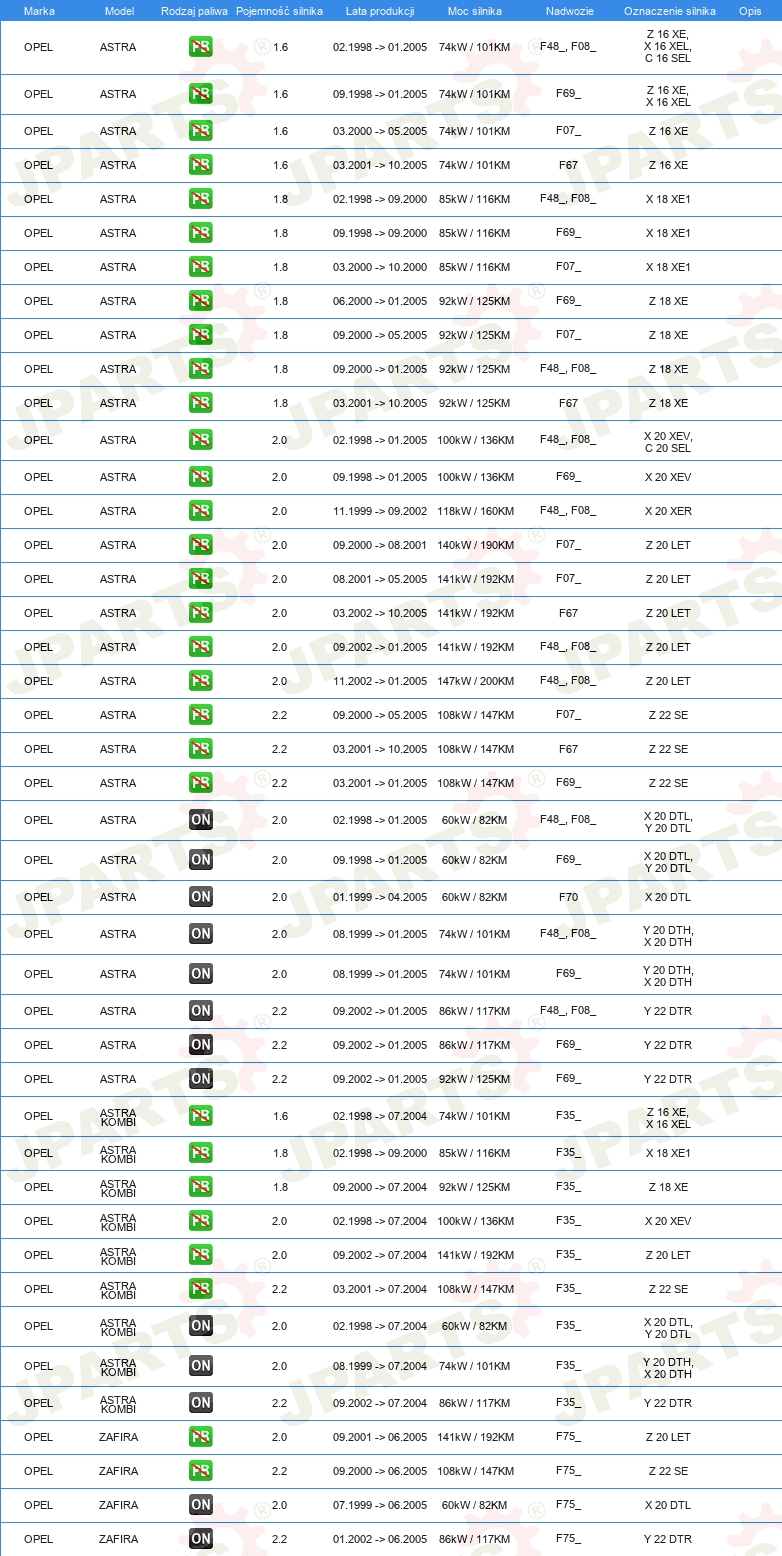Select the engine code cell X 20 XEV, C 20 SEL

point(668,442)
